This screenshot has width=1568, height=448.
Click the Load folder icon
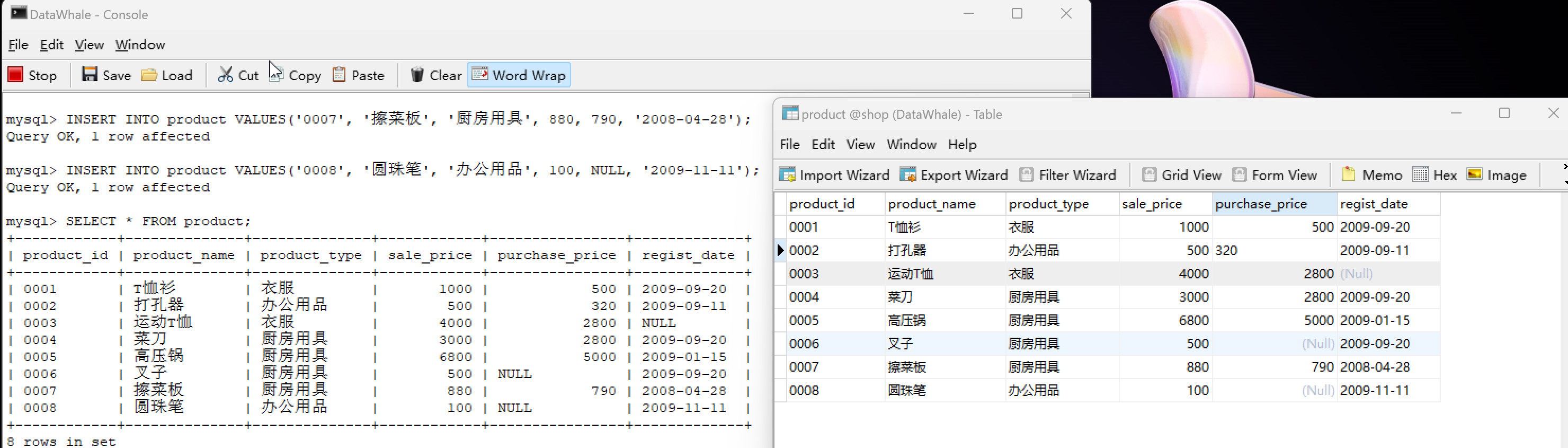tap(149, 75)
